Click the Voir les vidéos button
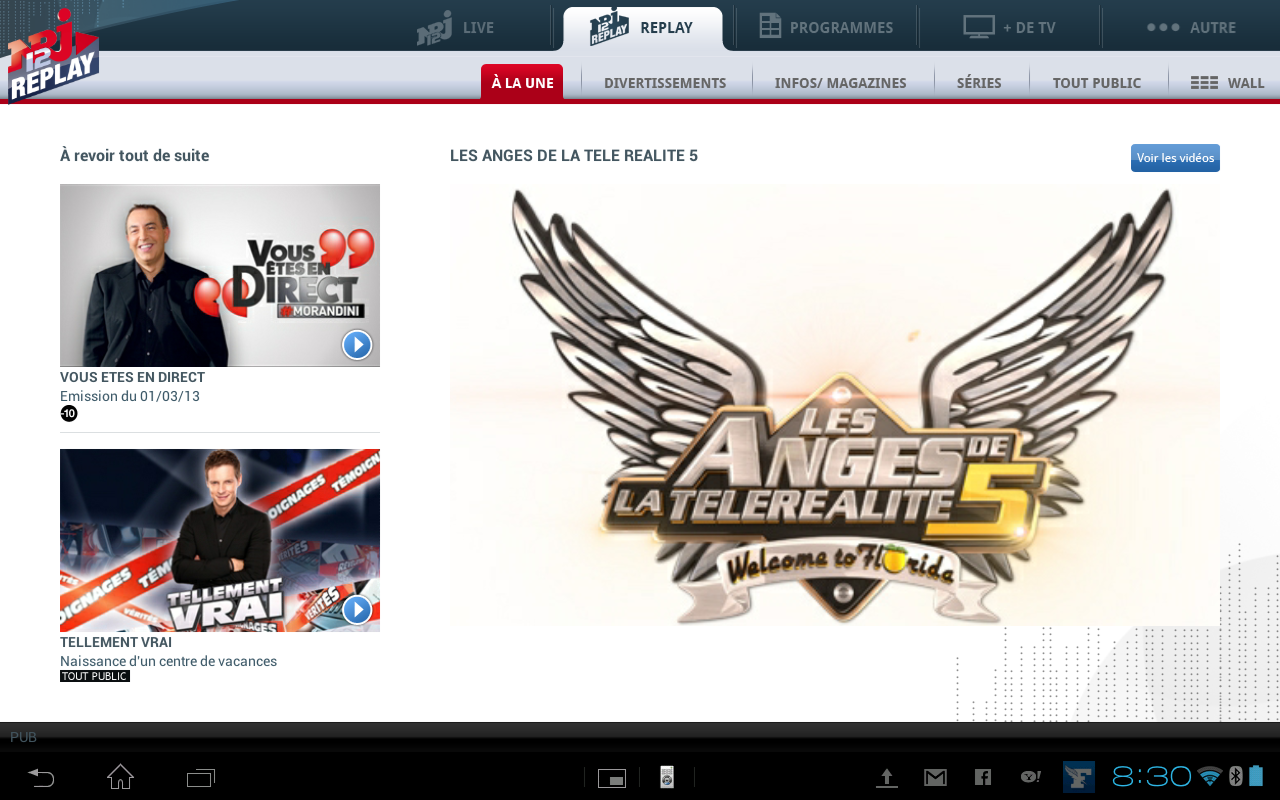1280x800 pixels. 1175,158
